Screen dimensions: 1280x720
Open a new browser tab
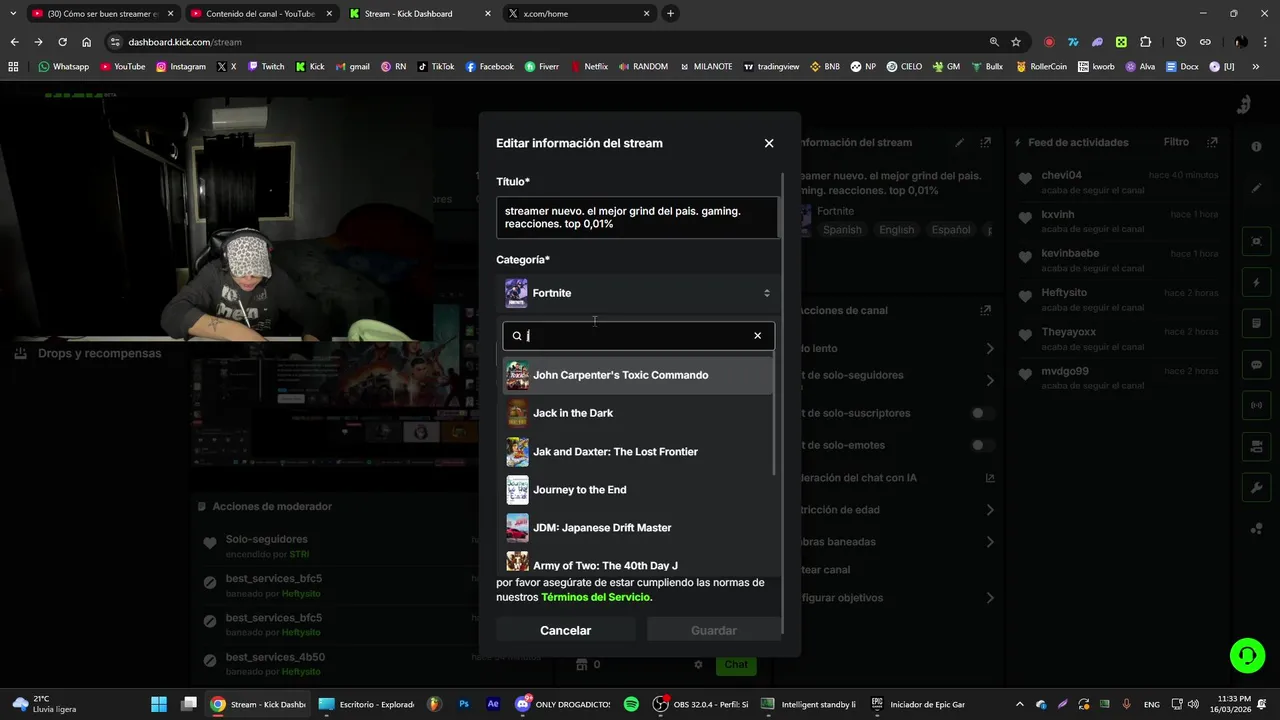pos(670,14)
